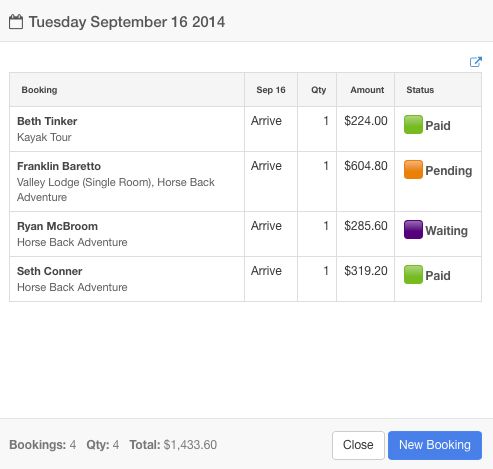Screen dimensions: 493x469
Task: Close the day bookings dialog
Action: [358, 445]
